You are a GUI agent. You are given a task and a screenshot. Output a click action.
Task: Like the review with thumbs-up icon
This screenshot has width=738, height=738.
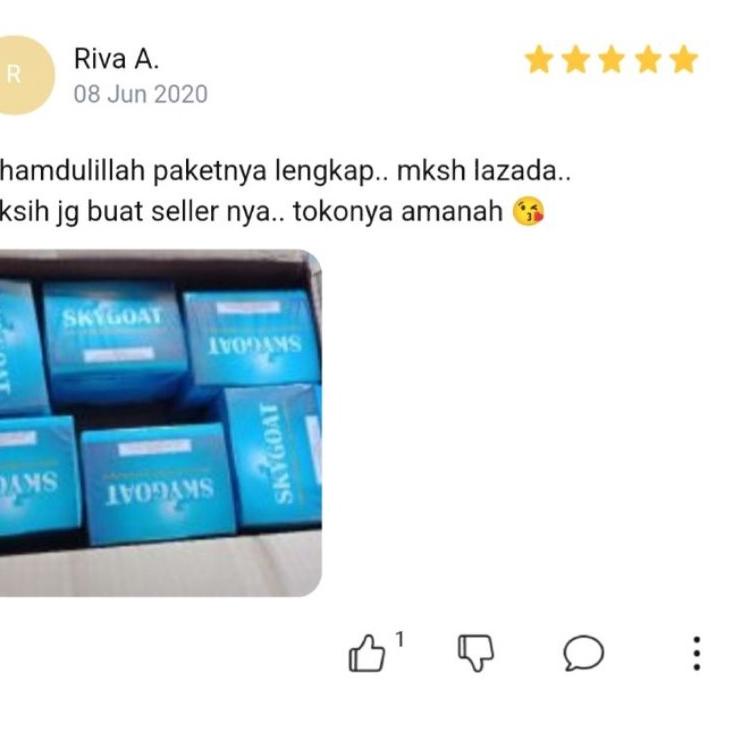click(367, 653)
